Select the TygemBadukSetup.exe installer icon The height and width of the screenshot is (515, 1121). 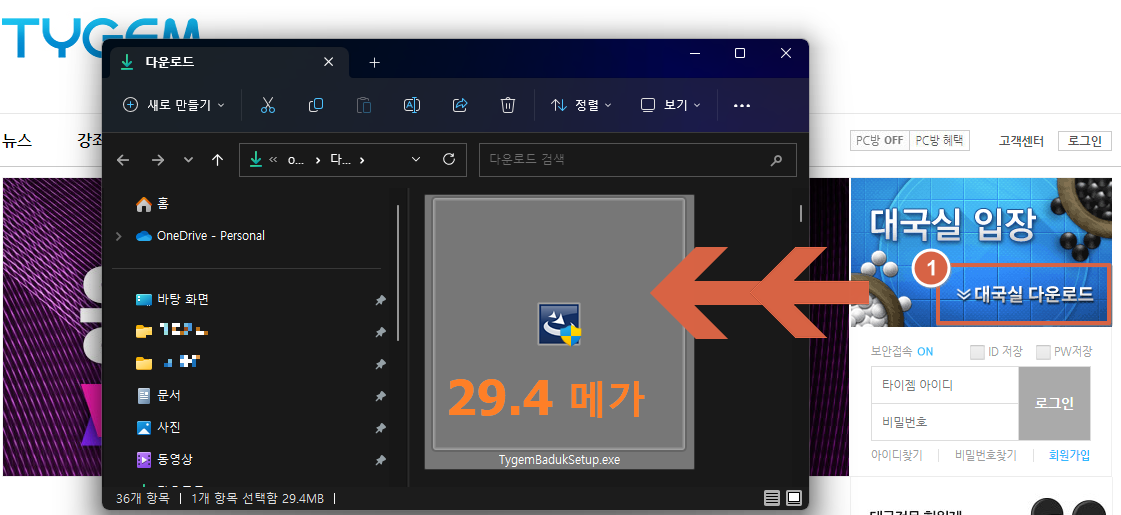[x=559, y=324]
